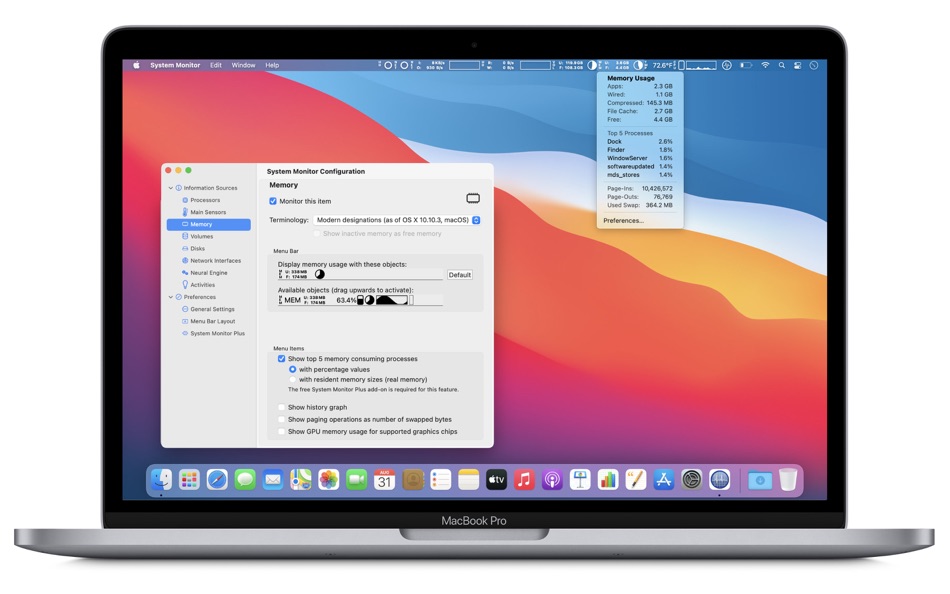This screenshot has width=950, height=594.
Task: Select with resident memory sizes option
Action: pos(293,379)
